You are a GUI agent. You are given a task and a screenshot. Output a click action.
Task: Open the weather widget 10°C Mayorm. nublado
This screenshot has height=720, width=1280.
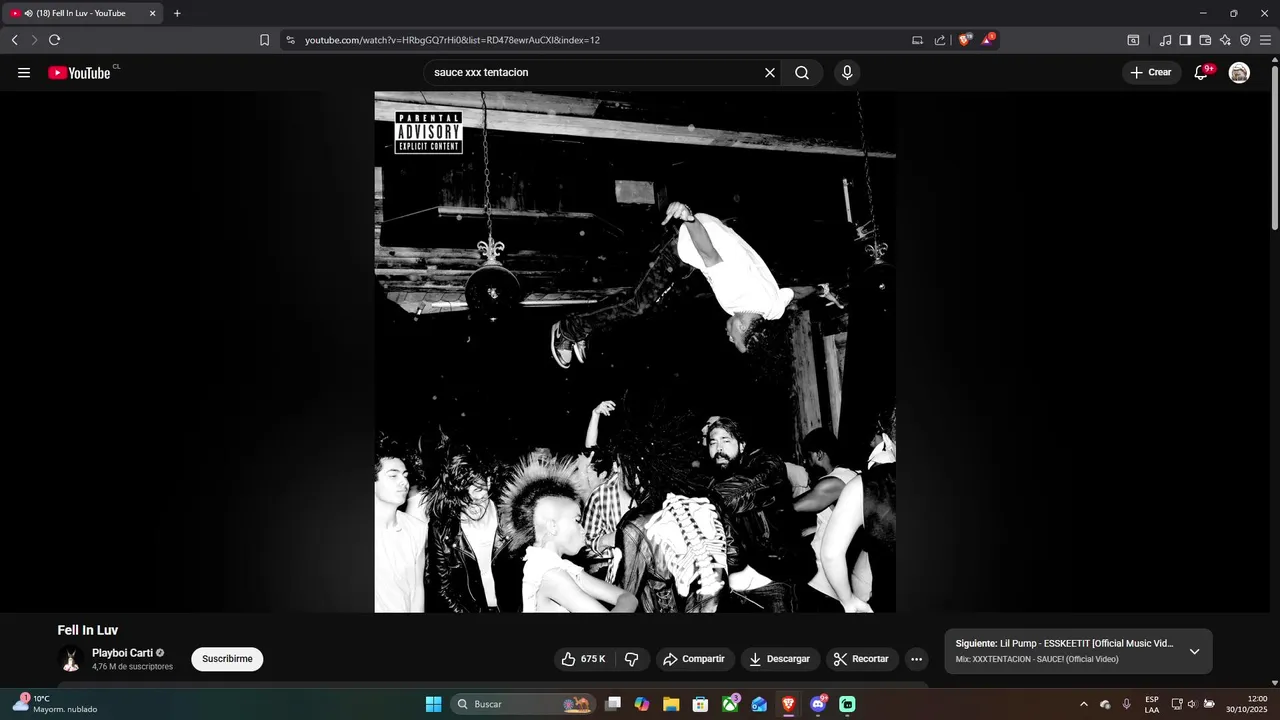pos(55,704)
